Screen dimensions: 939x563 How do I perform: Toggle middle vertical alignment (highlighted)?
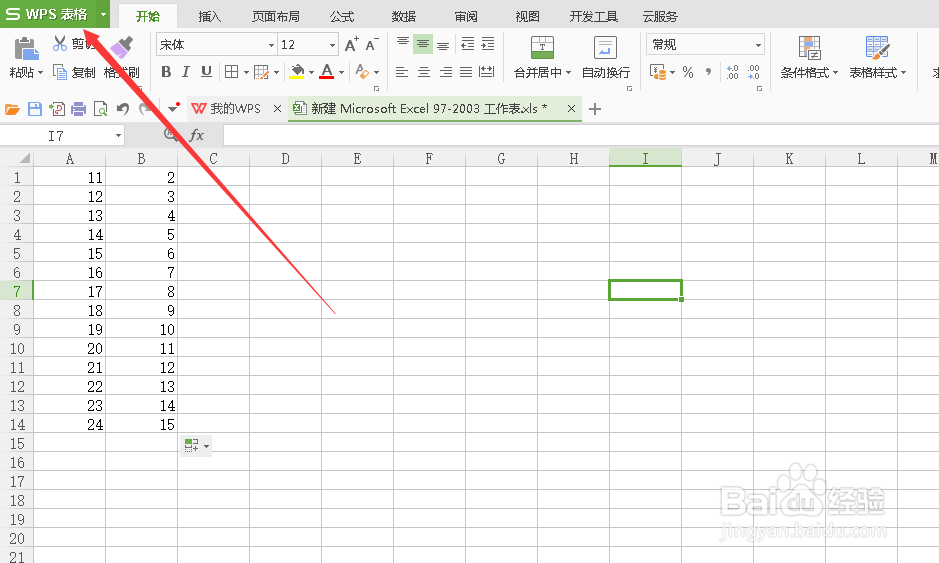point(423,44)
